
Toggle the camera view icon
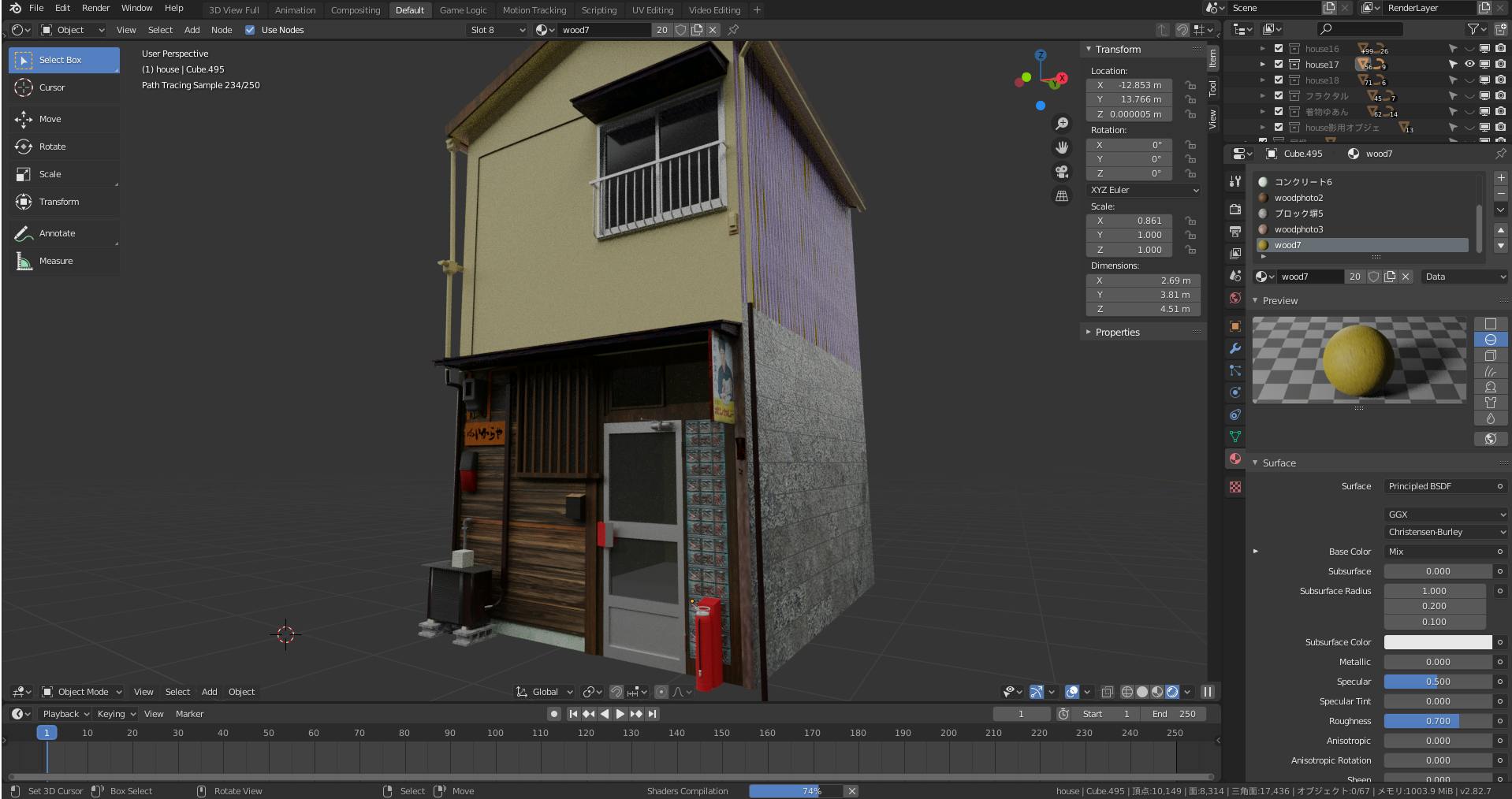pyautogui.click(x=1062, y=172)
